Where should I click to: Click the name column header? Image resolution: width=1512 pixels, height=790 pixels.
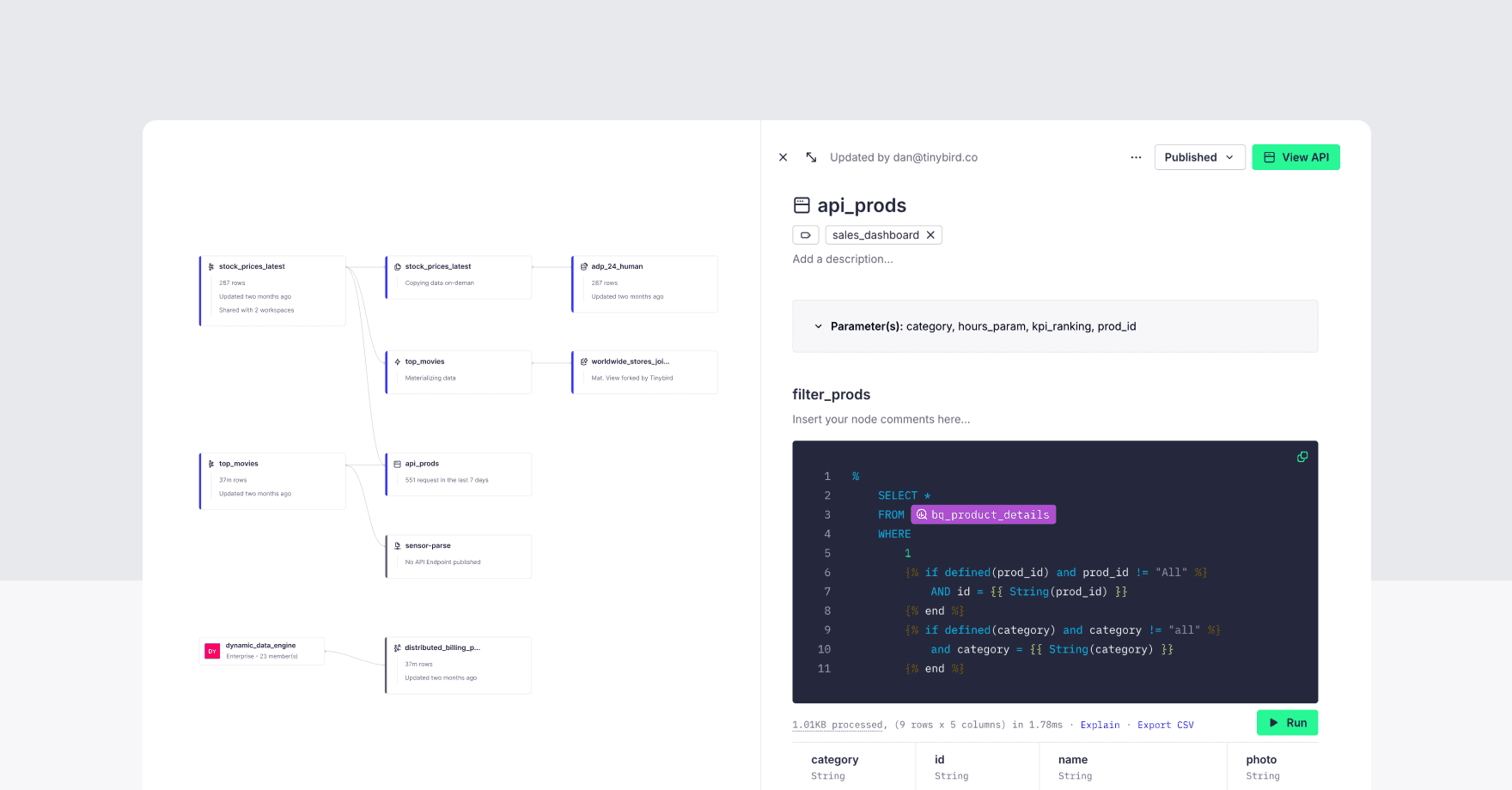click(x=1073, y=760)
